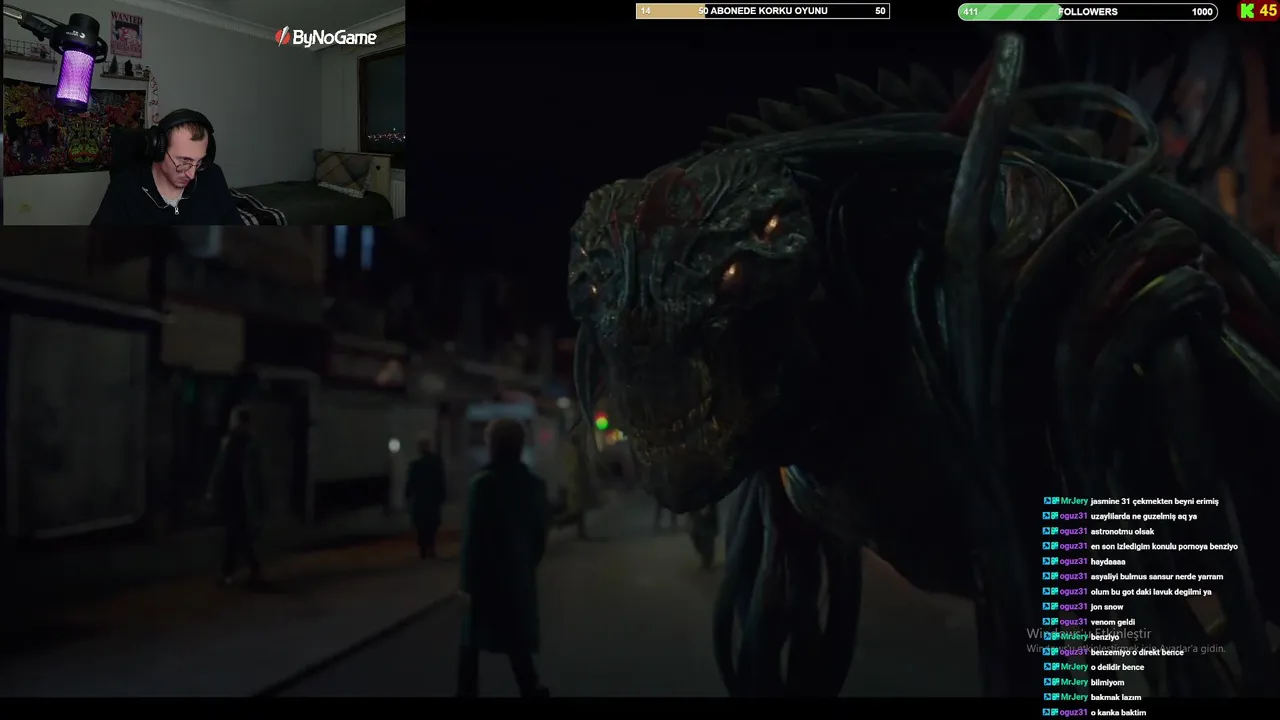Click the FOLLOWERS goal progress bar
The image size is (1280, 720).
click(x=1087, y=11)
